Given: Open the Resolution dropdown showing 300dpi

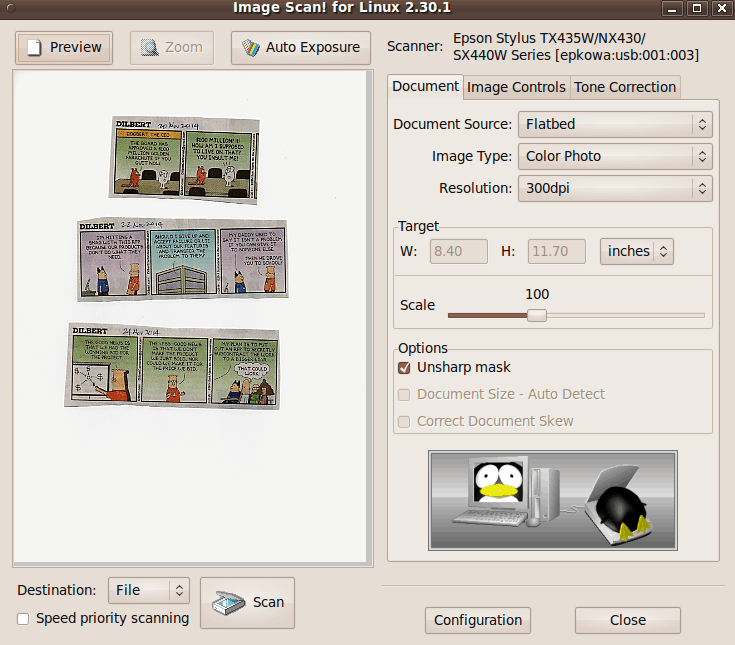Looking at the screenshot, I should click(x=615, y=188).
